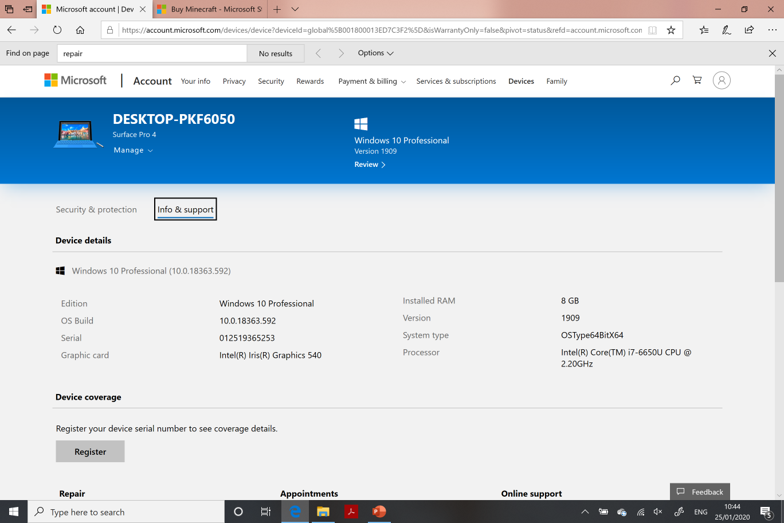784x523 pixels.
Task: Share this page icon
Action: pos(749,30)
